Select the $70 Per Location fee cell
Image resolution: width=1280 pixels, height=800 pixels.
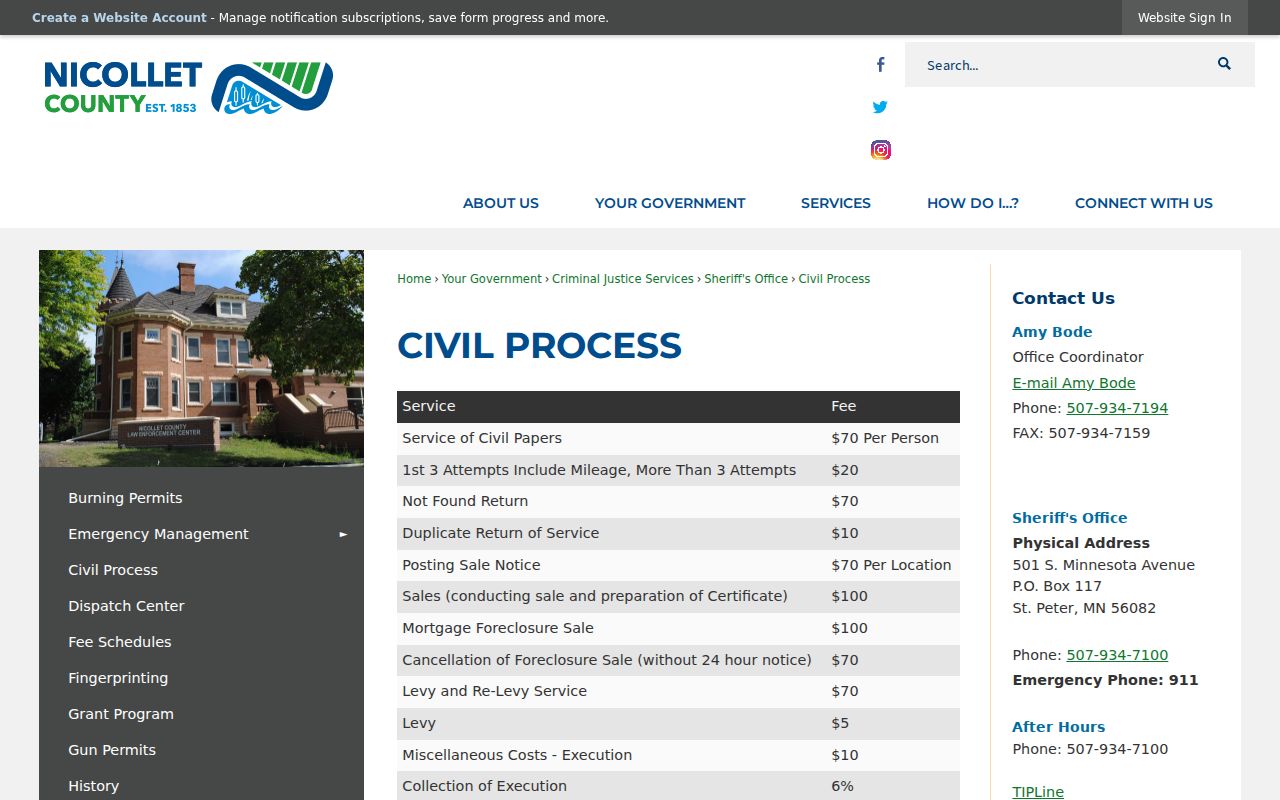point(891,565)
